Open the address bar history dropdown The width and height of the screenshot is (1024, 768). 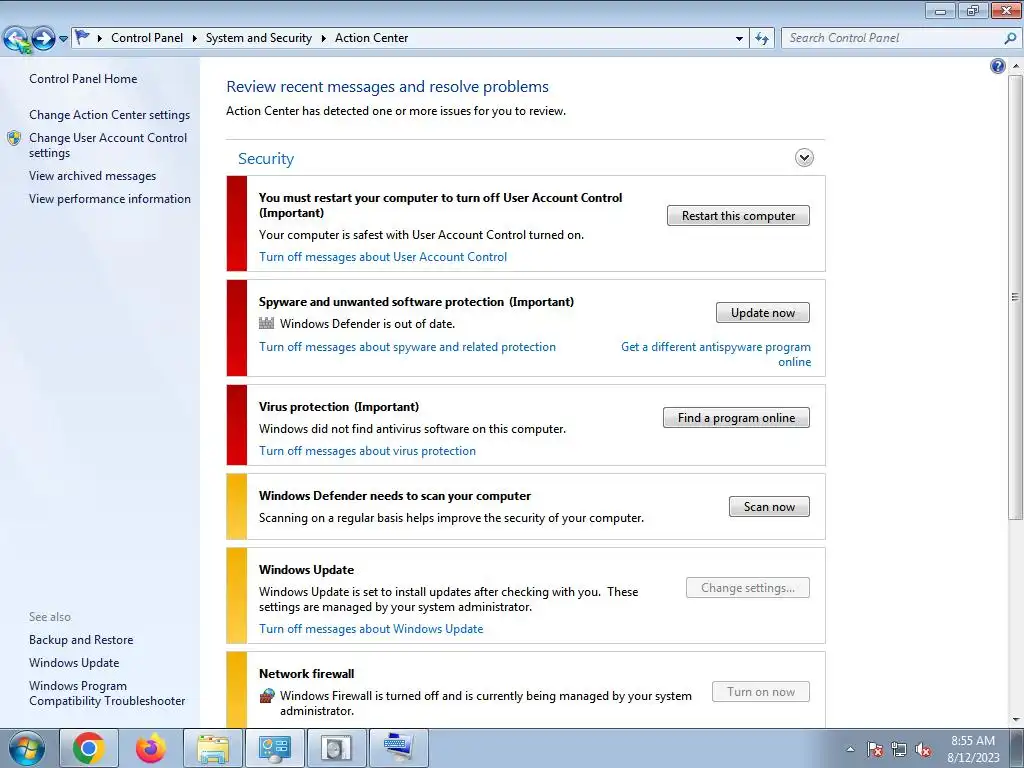(x=739, y=39)
